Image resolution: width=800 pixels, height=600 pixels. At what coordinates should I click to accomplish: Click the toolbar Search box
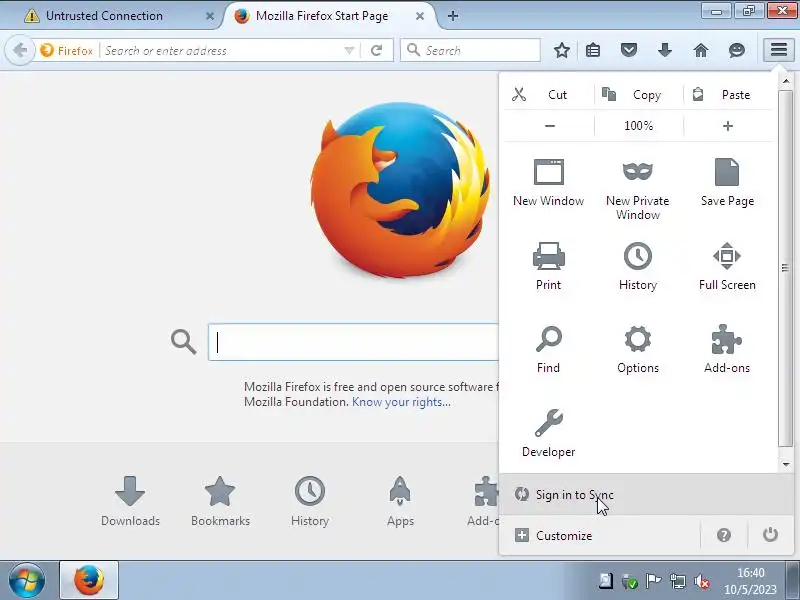pos(470,51)
